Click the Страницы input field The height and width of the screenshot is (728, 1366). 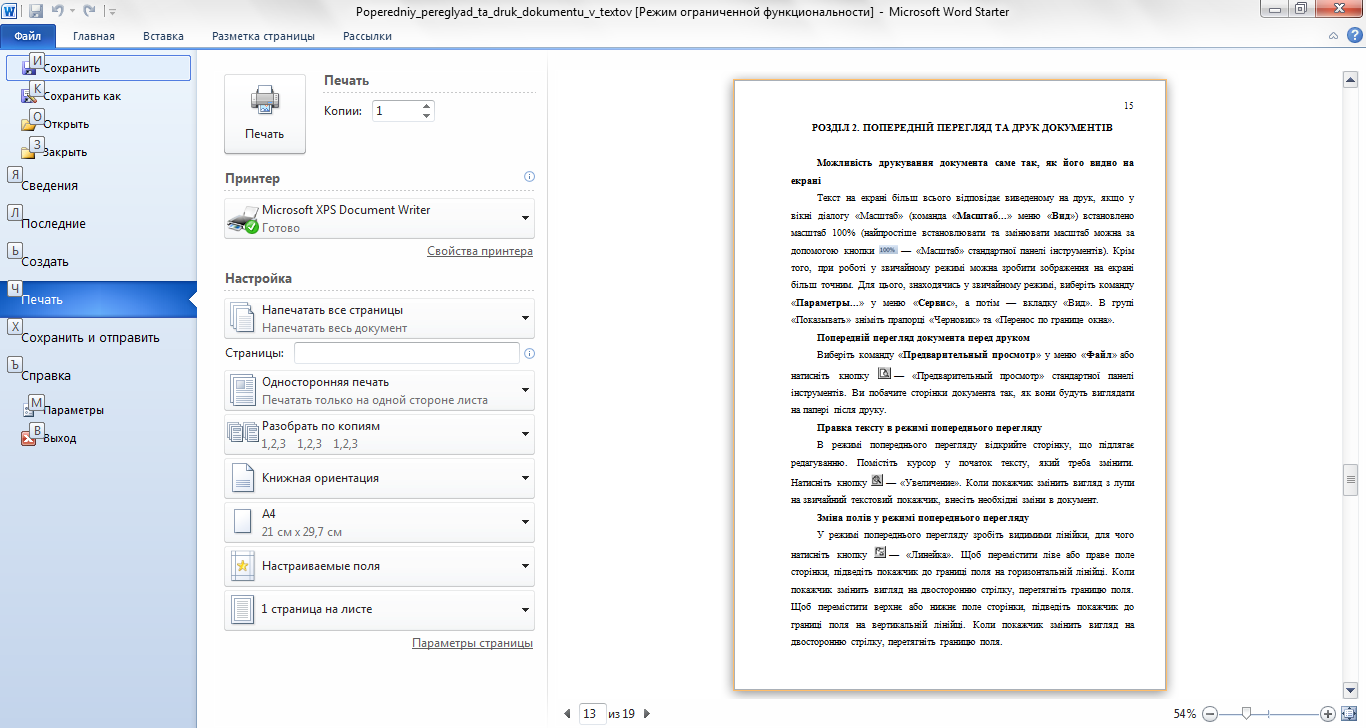coord(407,353)
